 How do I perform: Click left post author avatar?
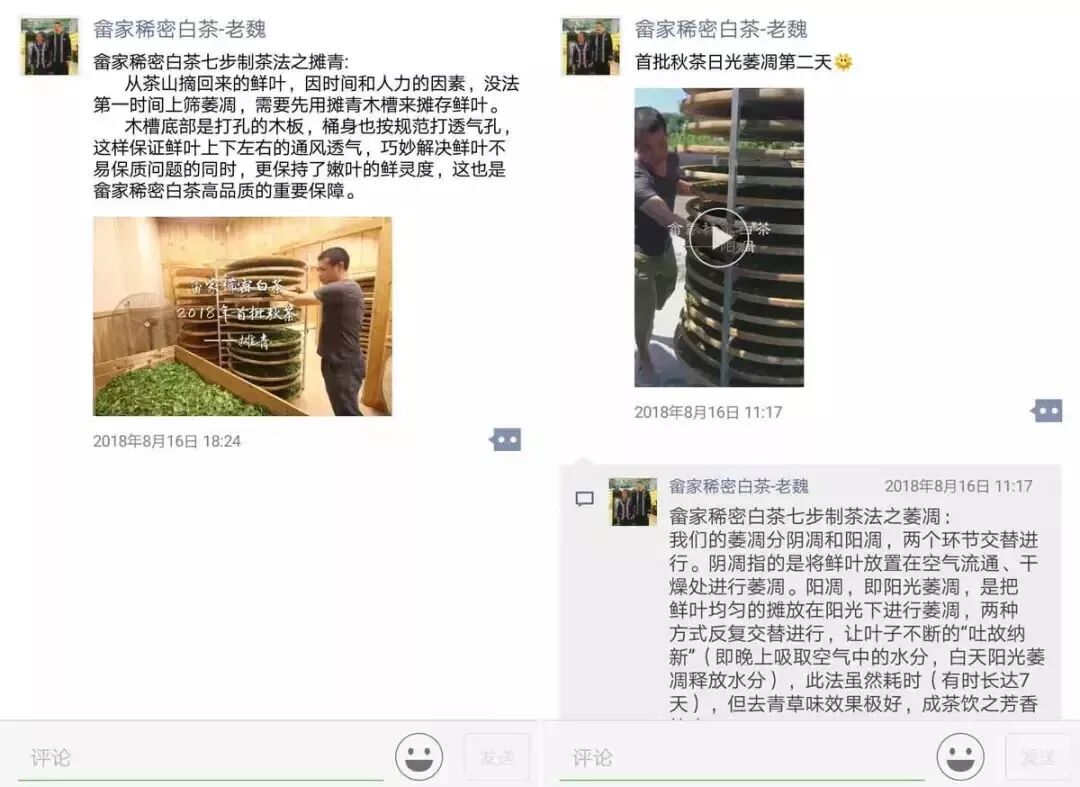coord(50,46)
